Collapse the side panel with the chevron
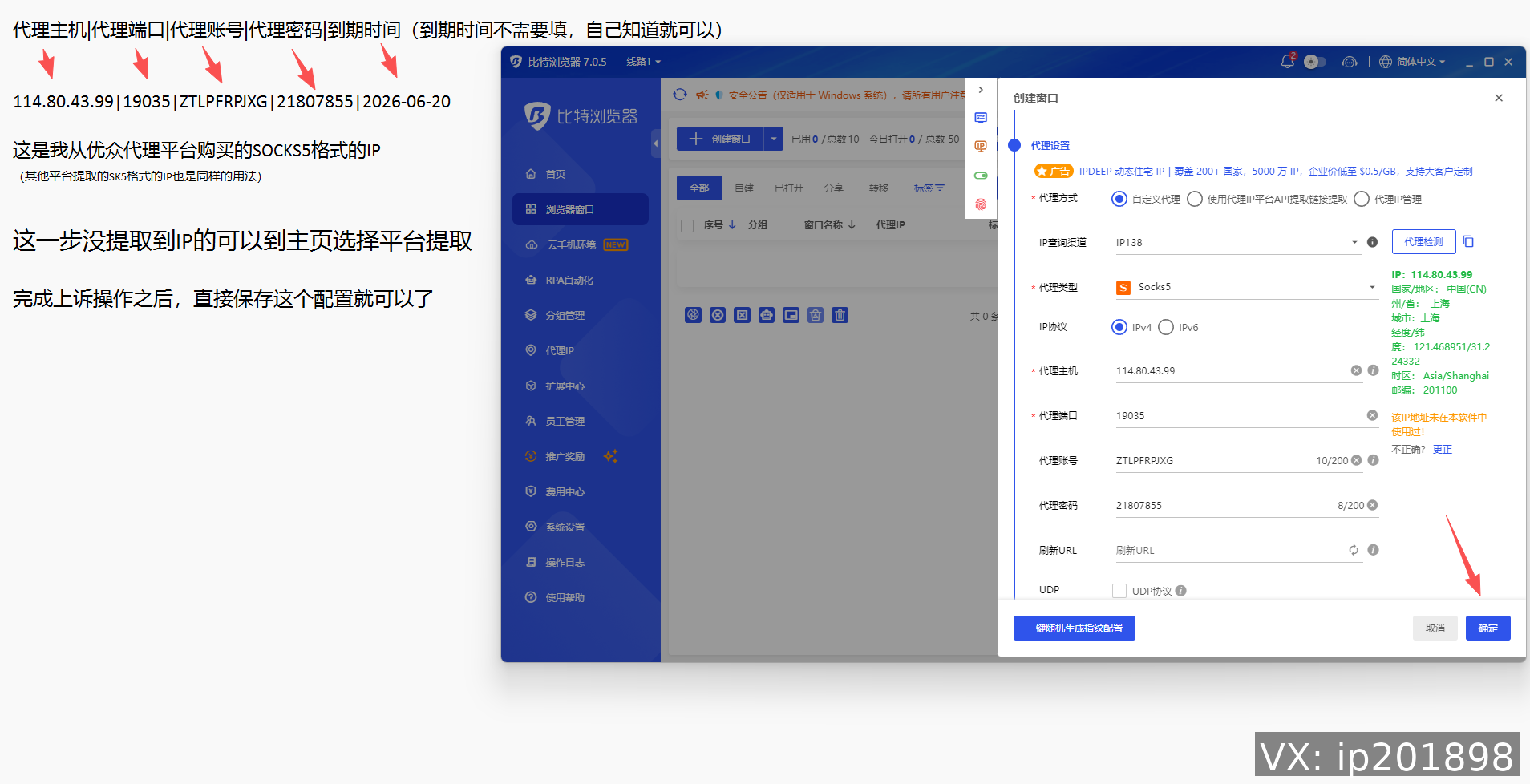The height and width of the screenshot is (784, 1530). tap(981, 90)
